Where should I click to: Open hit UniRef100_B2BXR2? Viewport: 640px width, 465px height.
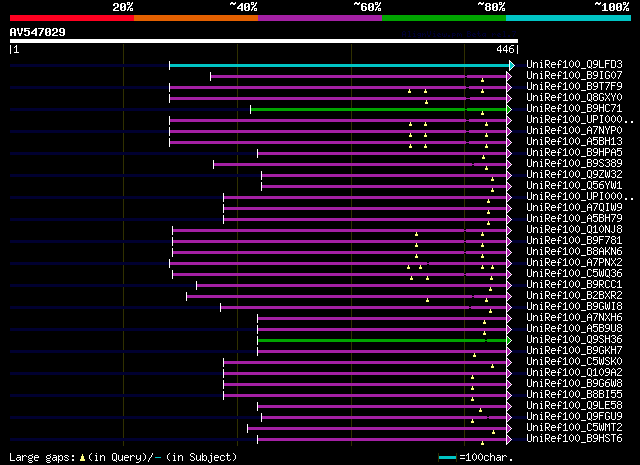coord(574,296)
